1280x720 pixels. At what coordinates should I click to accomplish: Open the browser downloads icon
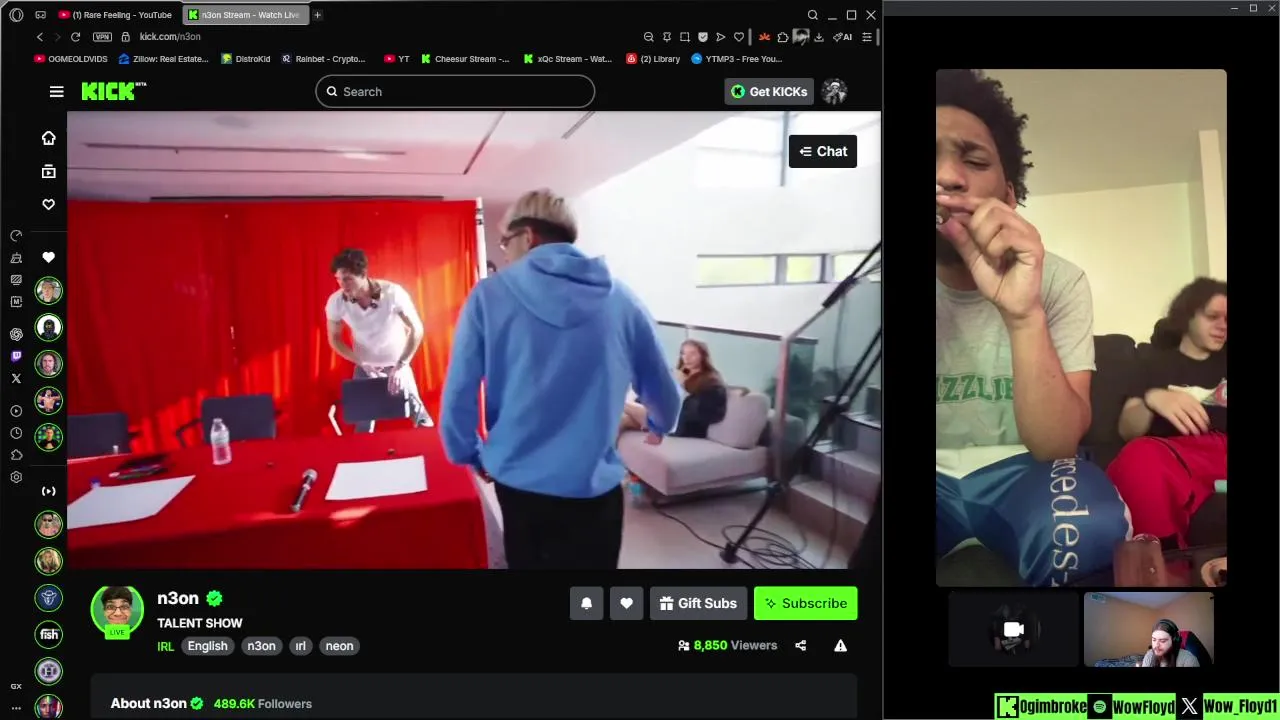(819, 37)
